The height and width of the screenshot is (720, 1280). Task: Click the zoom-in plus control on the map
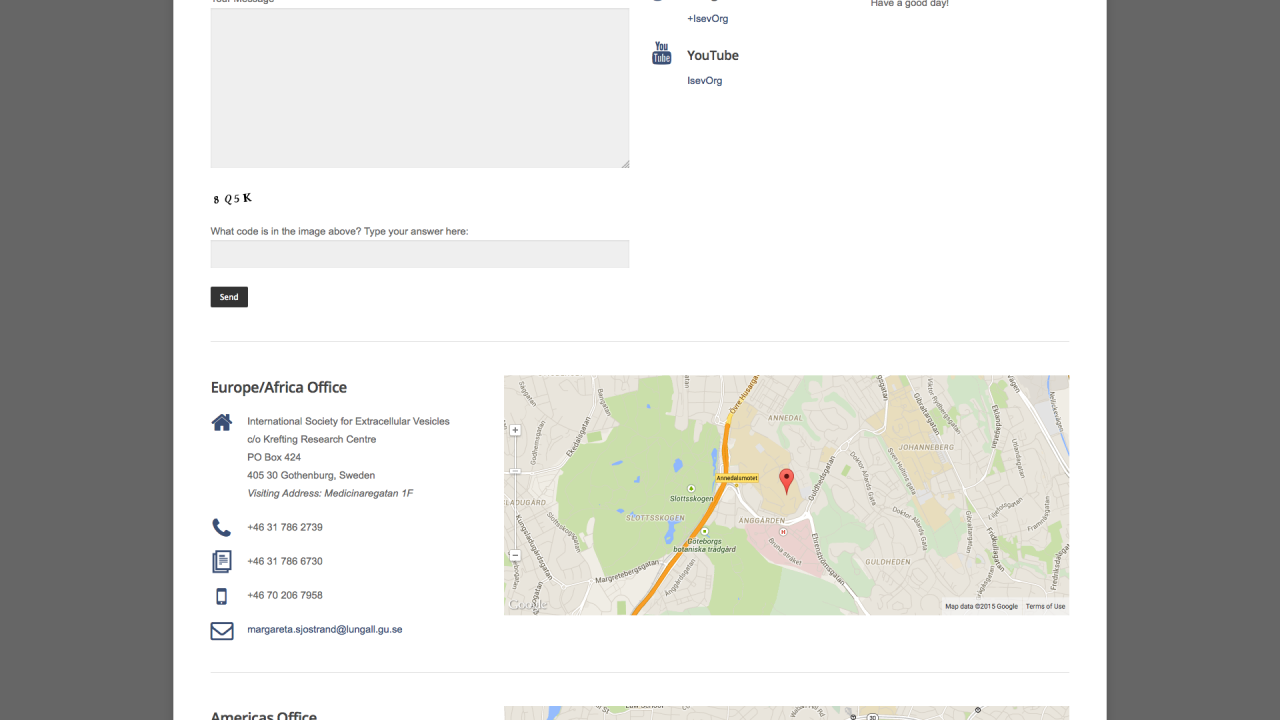click(x=514, y=429)
